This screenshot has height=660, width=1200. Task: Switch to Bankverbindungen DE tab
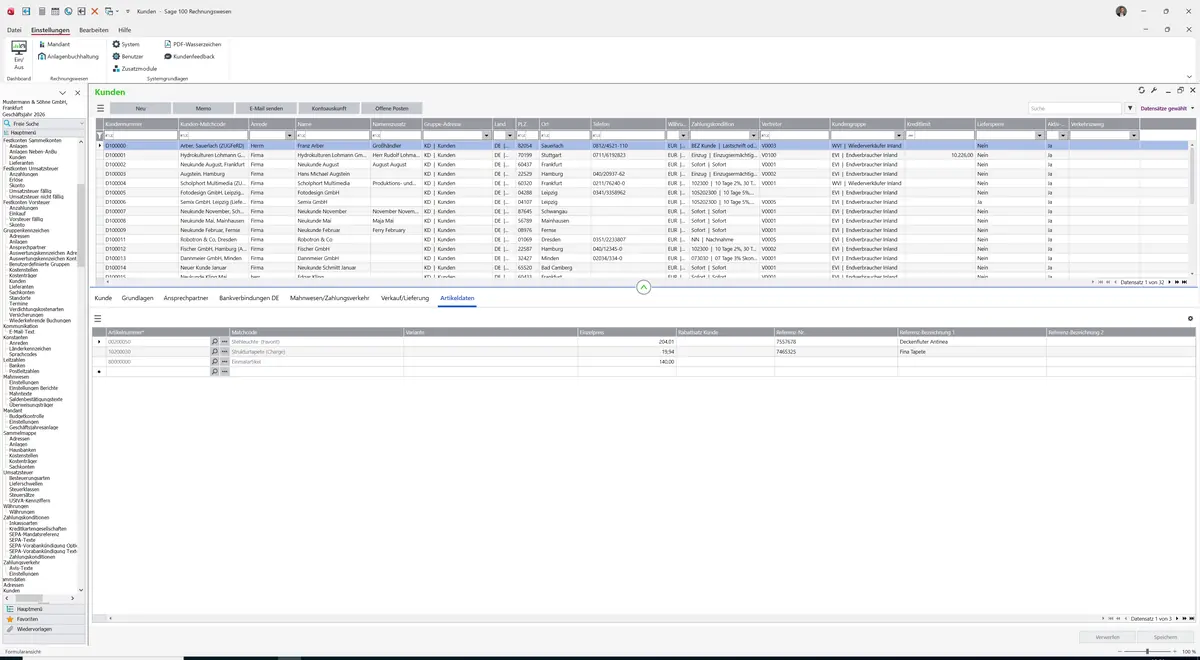(250, 298)
